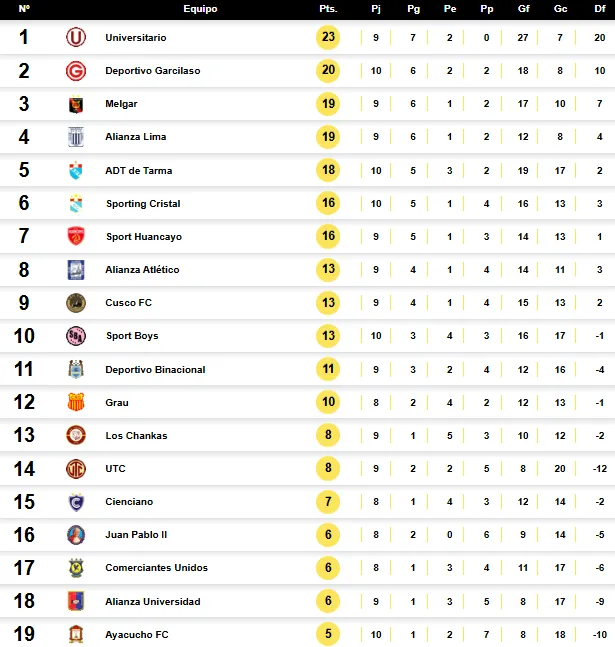615x647 pixels.
Task: Select the Cienciano club badge
Action: [76, 502]
